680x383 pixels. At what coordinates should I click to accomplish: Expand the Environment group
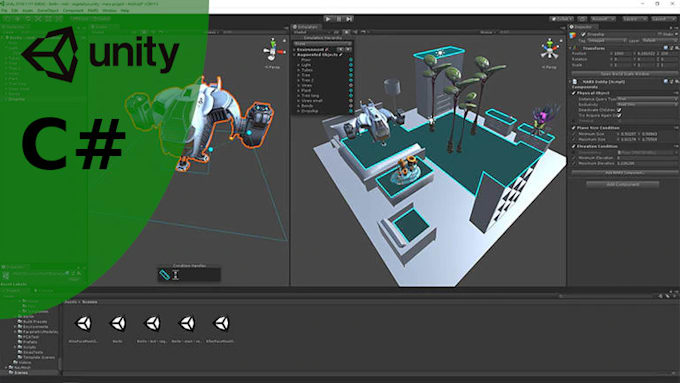pyautogui.click(x=294, y=49)
